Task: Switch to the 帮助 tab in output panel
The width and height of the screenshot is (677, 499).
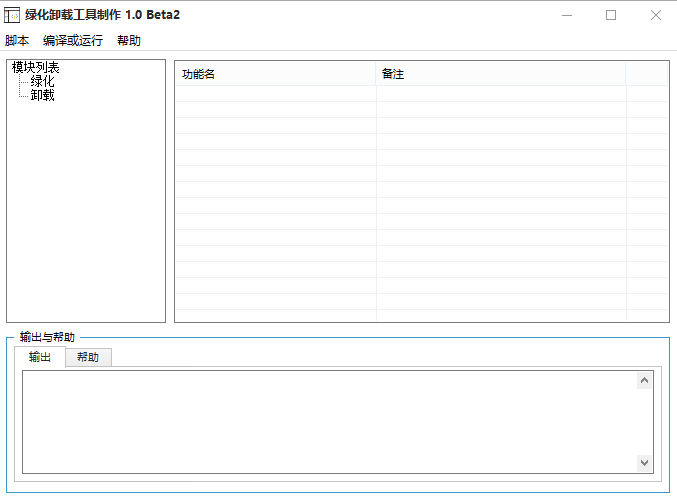Action: 88,357
